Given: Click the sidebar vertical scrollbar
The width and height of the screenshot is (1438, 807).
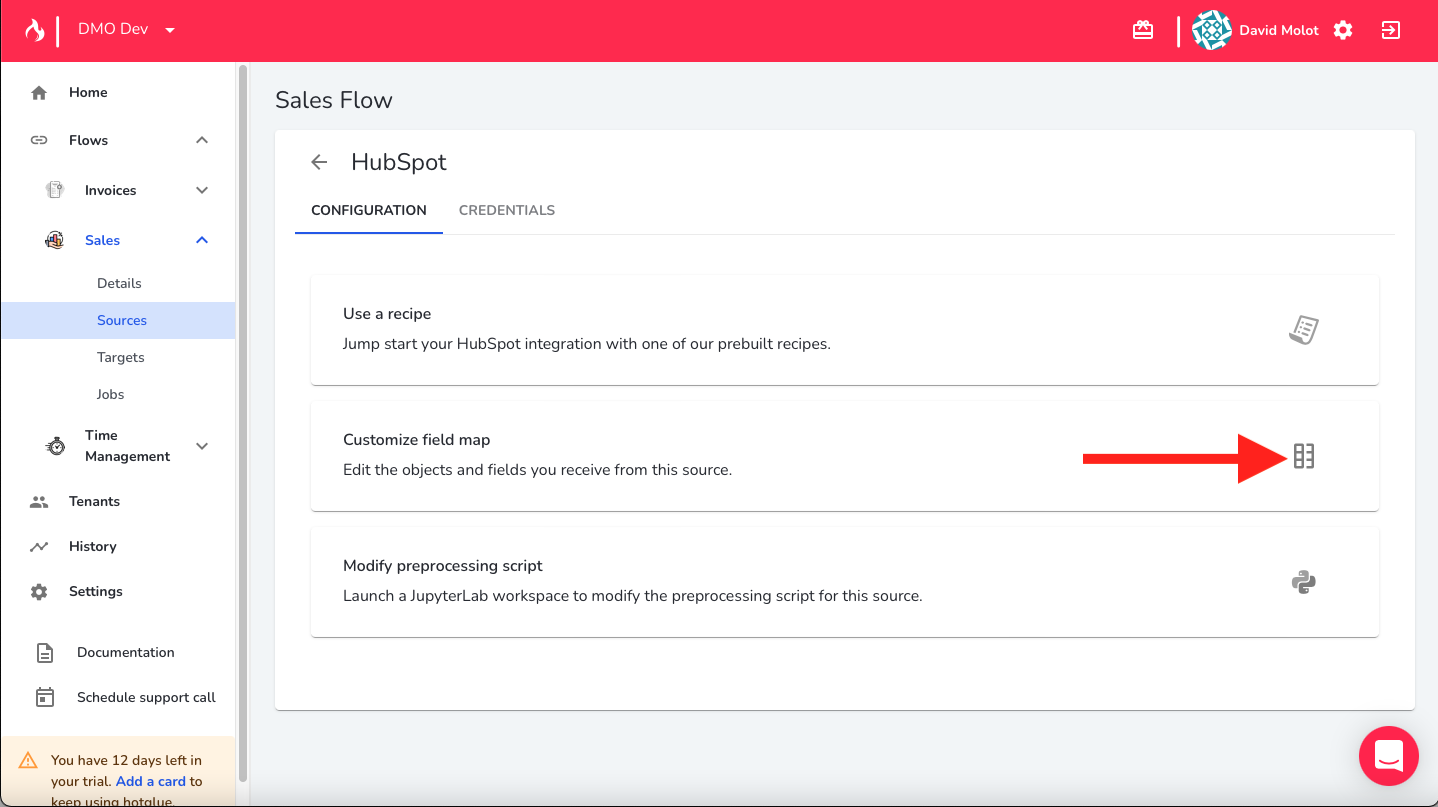Looking at the screenshot, I should [242, 425].
